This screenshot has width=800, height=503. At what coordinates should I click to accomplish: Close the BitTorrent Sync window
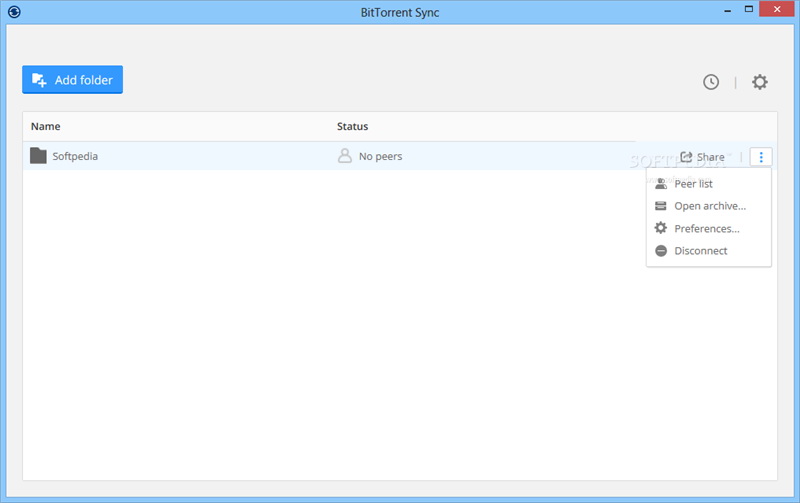(777, 9)
